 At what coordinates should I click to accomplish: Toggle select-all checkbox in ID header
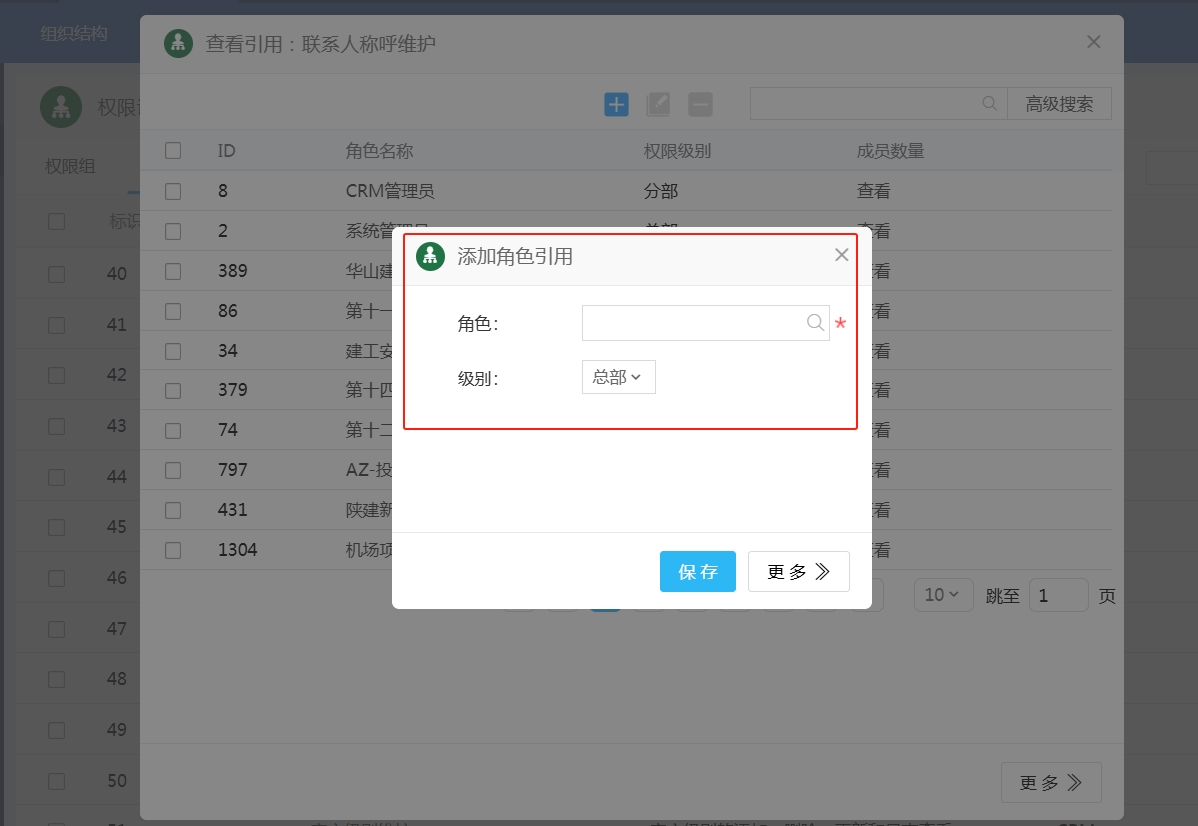(173, 151)
